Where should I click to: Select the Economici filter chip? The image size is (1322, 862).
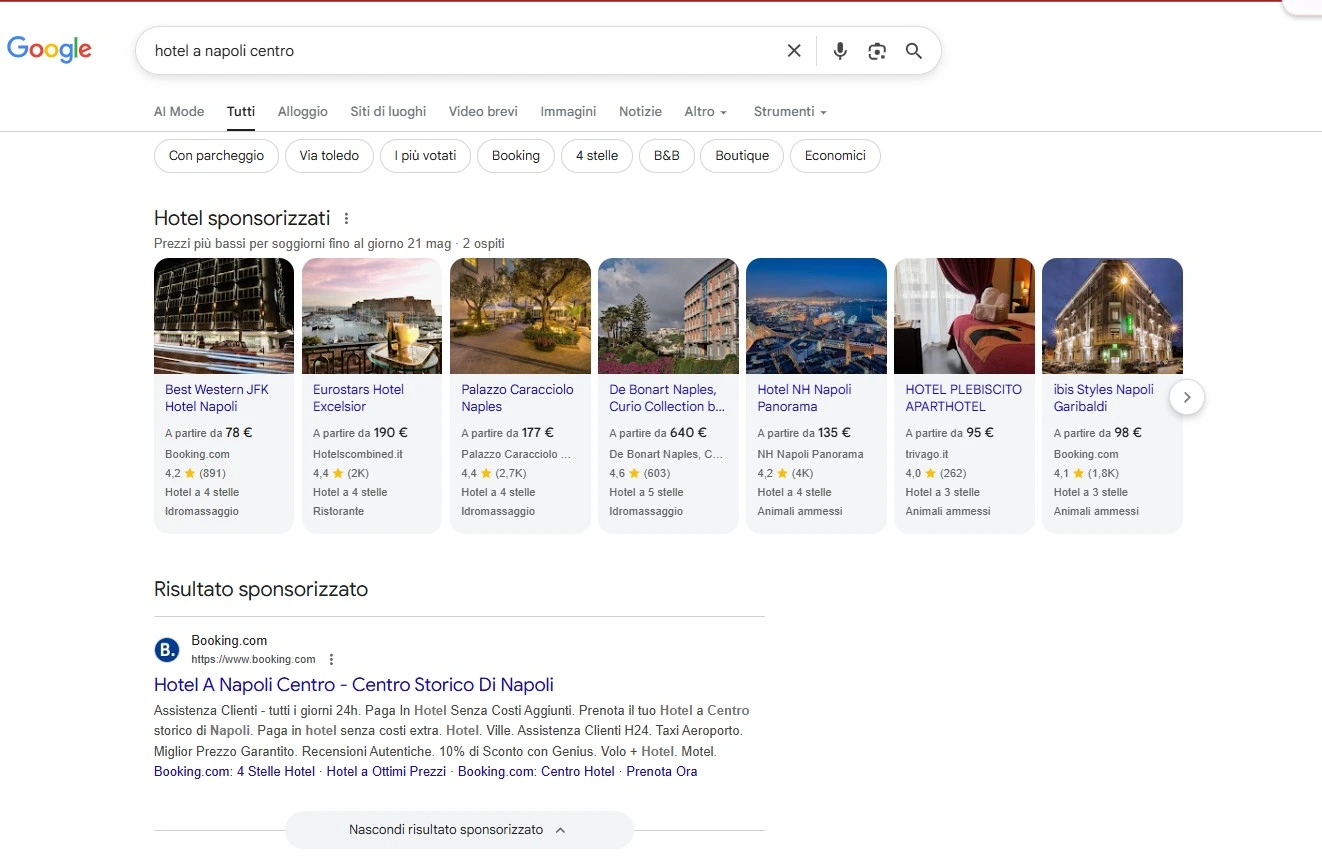click(835, 156)
